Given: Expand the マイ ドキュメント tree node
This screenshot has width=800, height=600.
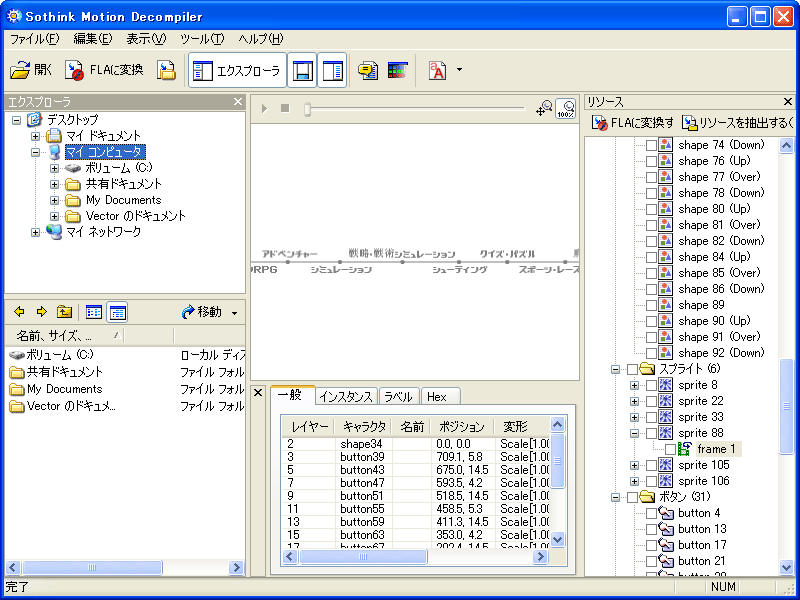Looking at the screenshot, I should [35, 136].
